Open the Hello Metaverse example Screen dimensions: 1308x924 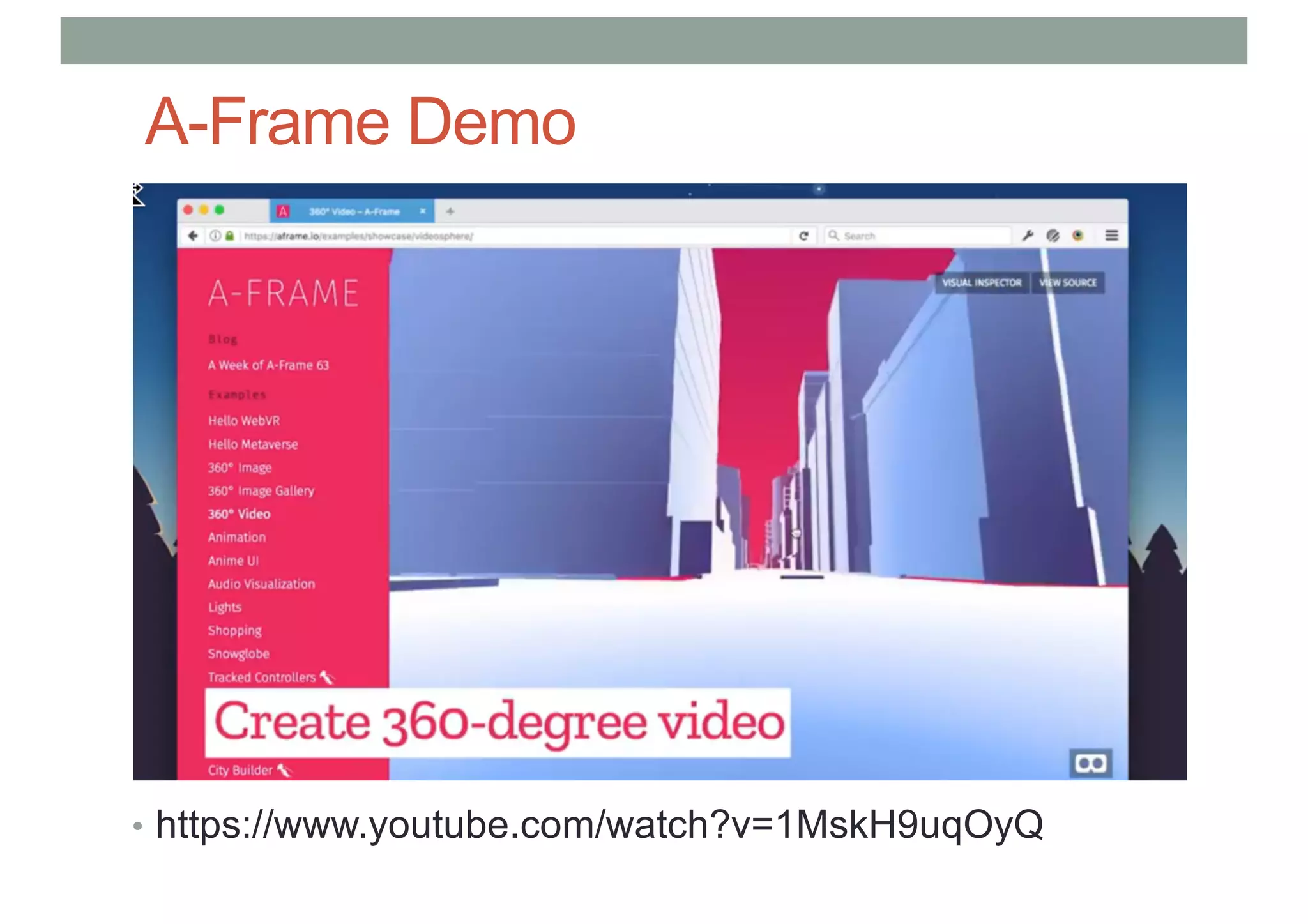pyautogui.click(x=253, y=444)
